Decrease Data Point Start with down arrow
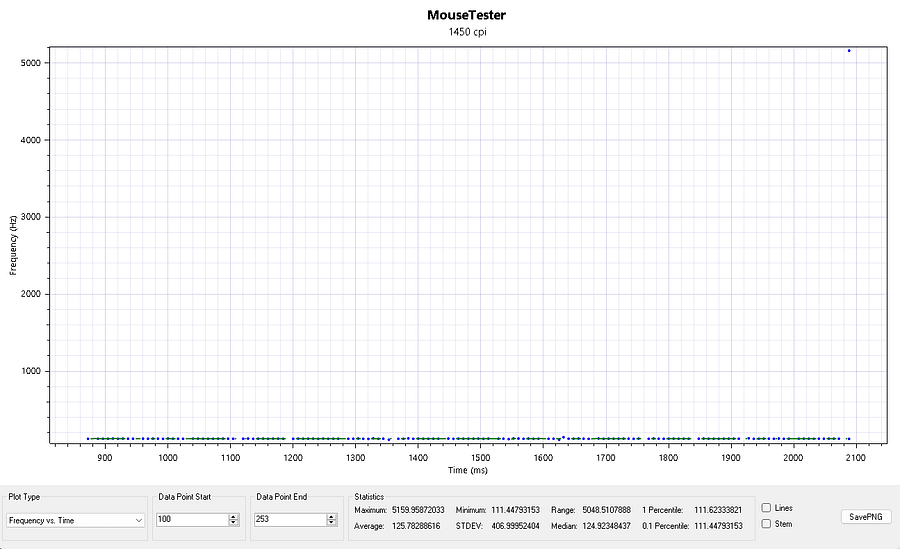The image size is (900, 549). tap(234, 523)
